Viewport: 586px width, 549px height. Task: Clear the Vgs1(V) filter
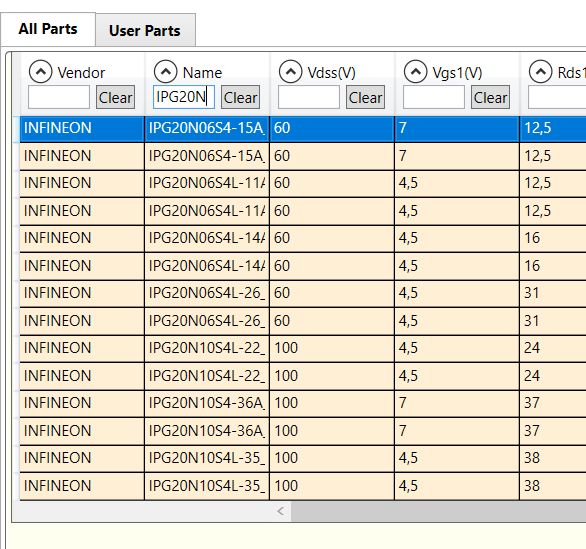click(x=490, y=97)
